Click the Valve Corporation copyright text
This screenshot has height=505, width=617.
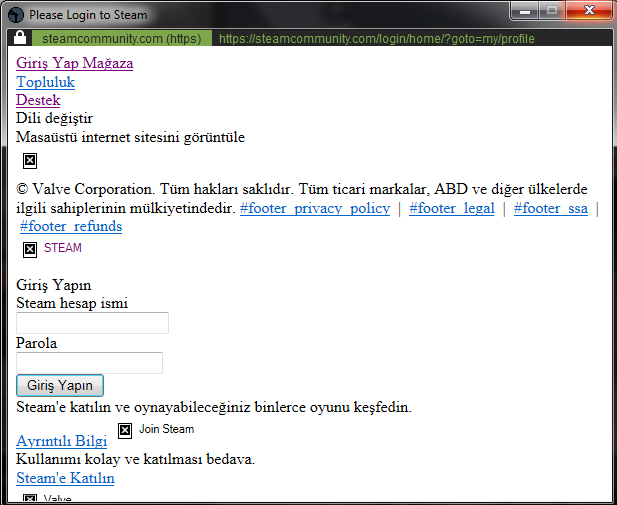pos(302,198)
